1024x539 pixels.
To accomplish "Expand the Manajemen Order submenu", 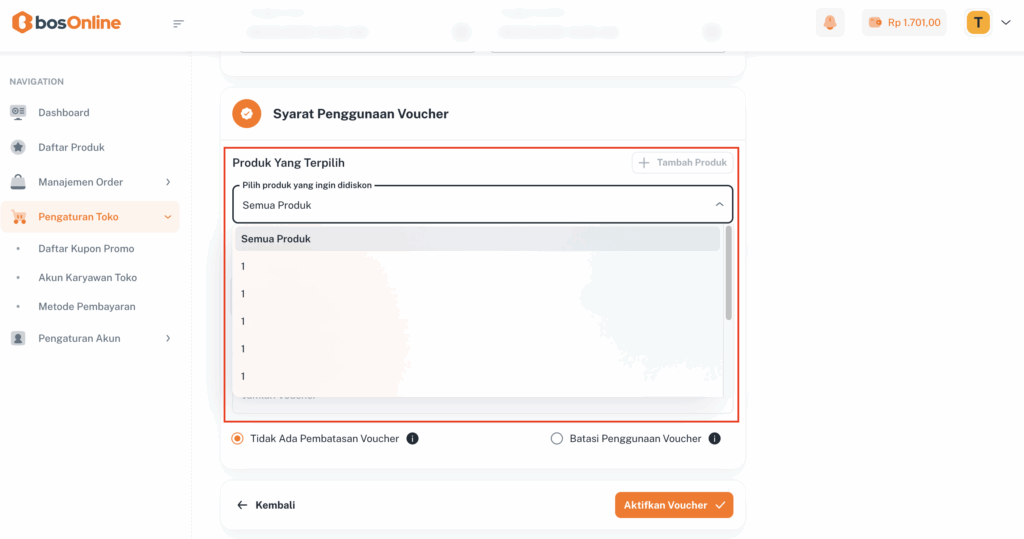I will pyautogui.click(x=168, y=182).
